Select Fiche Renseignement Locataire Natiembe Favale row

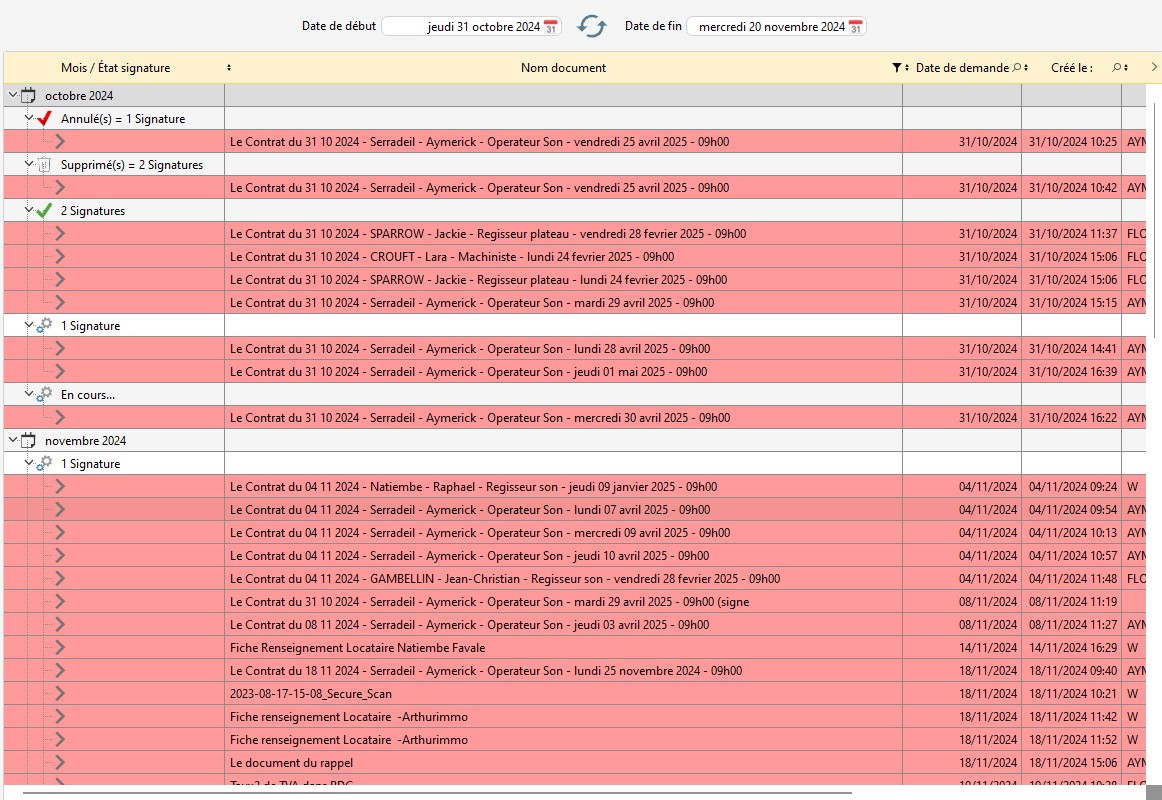[x=357, y=648]
